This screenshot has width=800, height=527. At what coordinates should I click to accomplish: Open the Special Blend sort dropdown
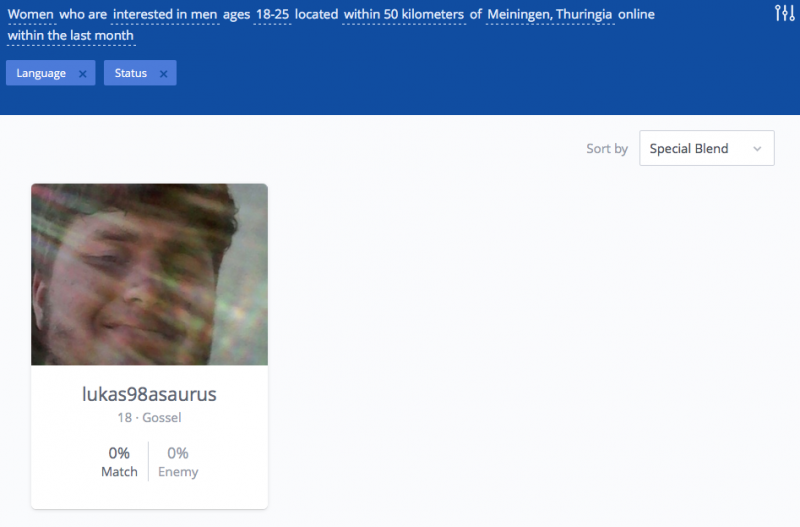point(706,149)
